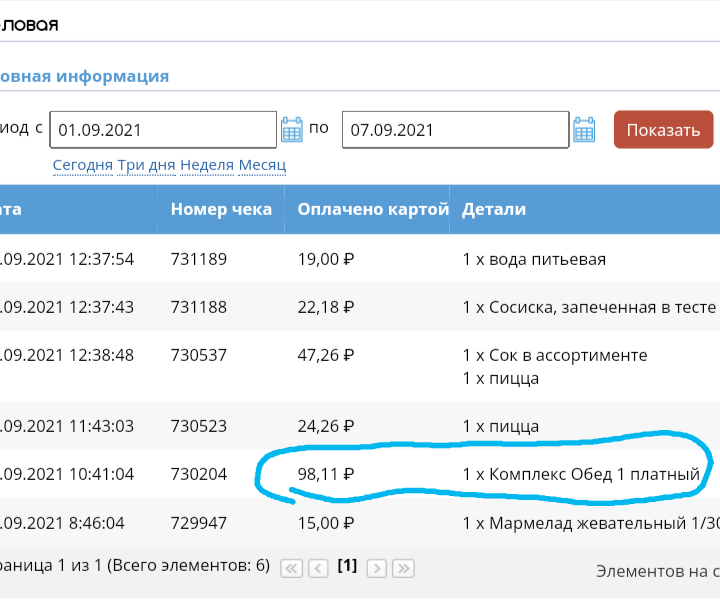This screenshot has width=720, height=608.
Task: Select receipt number 730523
Action: [199, 427]
